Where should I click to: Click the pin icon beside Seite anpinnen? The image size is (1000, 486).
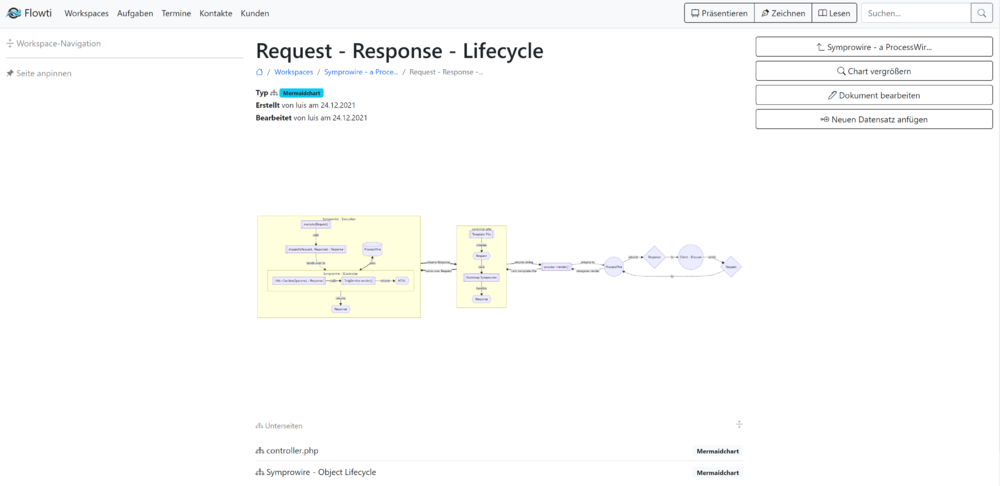point(9,74)
